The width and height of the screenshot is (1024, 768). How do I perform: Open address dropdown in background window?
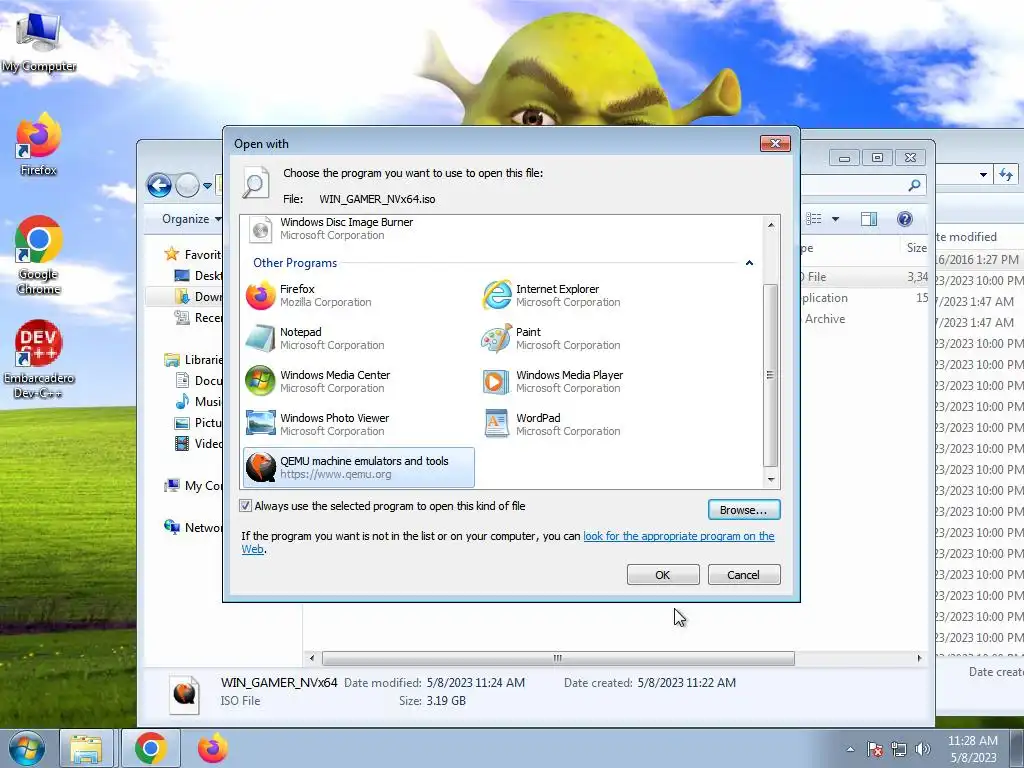tap(983, 175)
